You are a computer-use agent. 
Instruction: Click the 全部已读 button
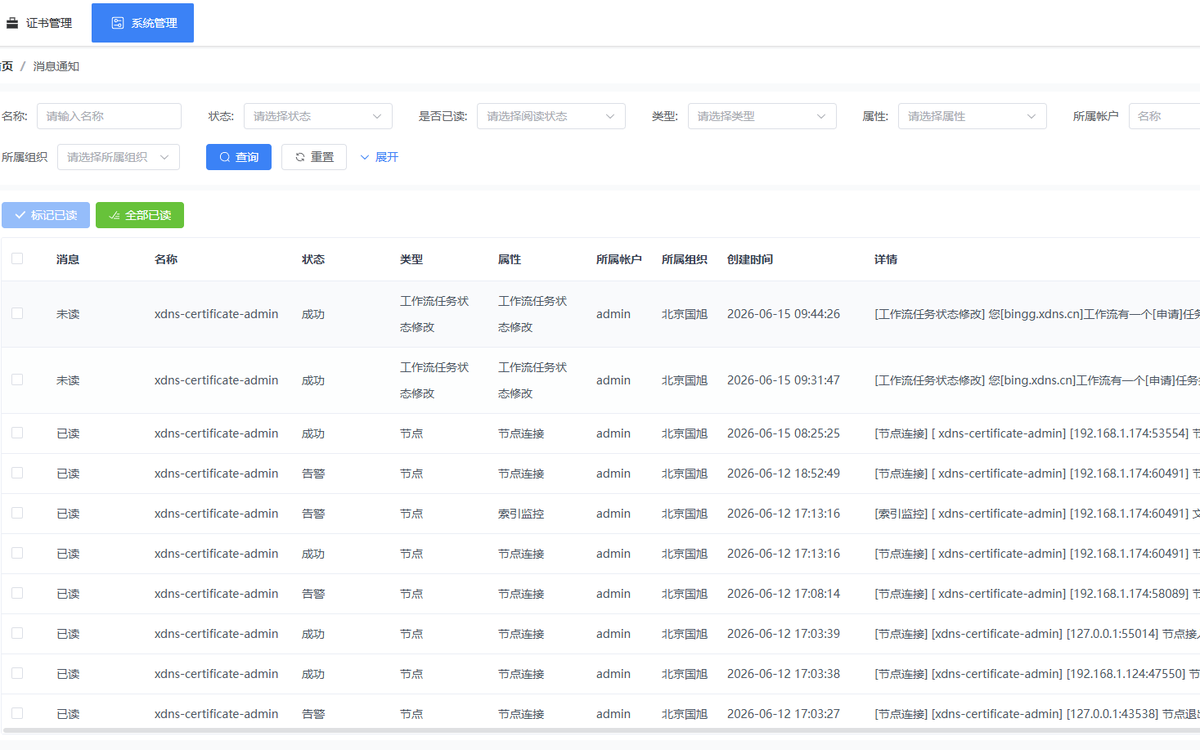pos(140,215)
